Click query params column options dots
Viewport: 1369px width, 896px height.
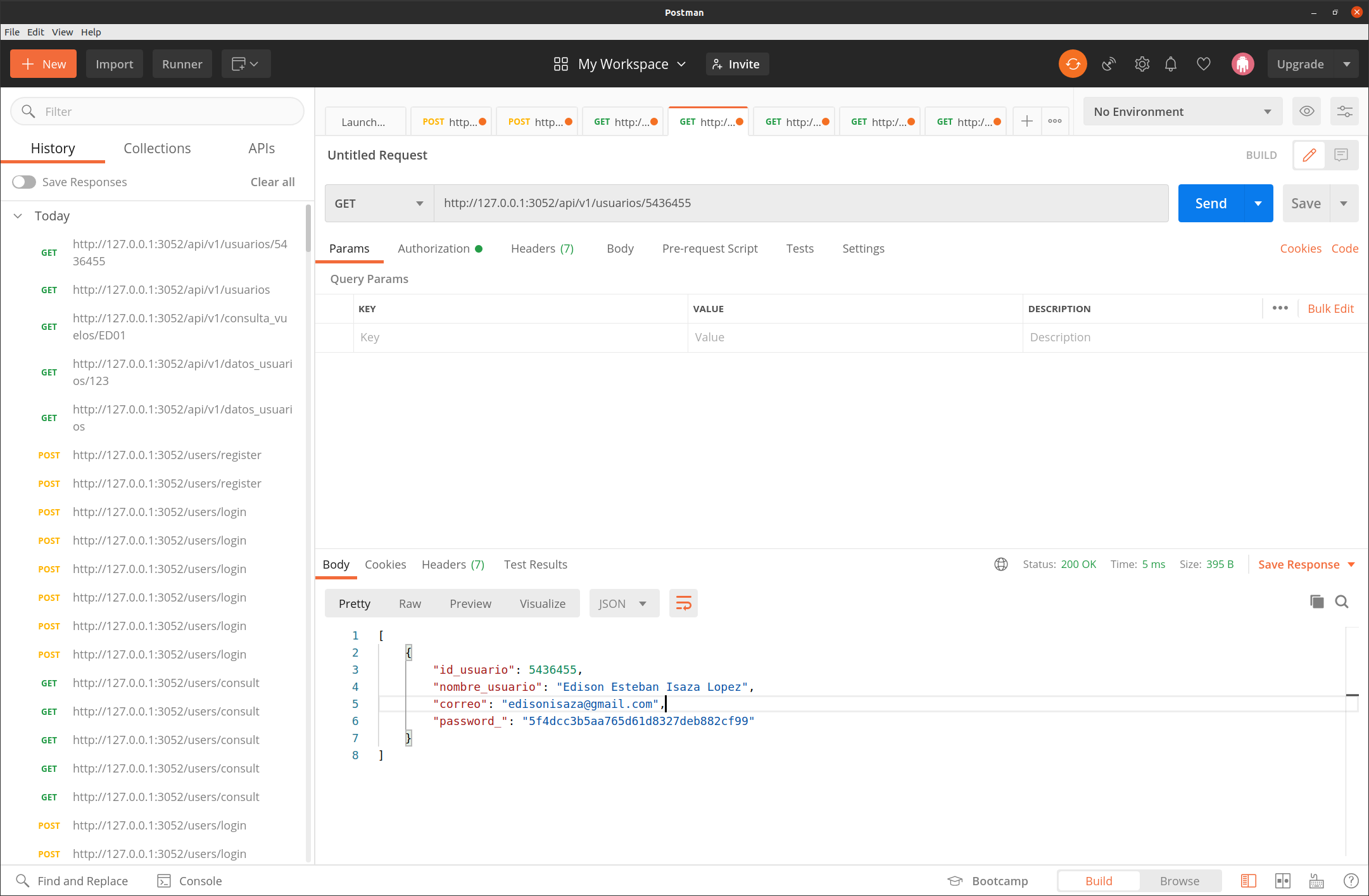pos(1280,308)
